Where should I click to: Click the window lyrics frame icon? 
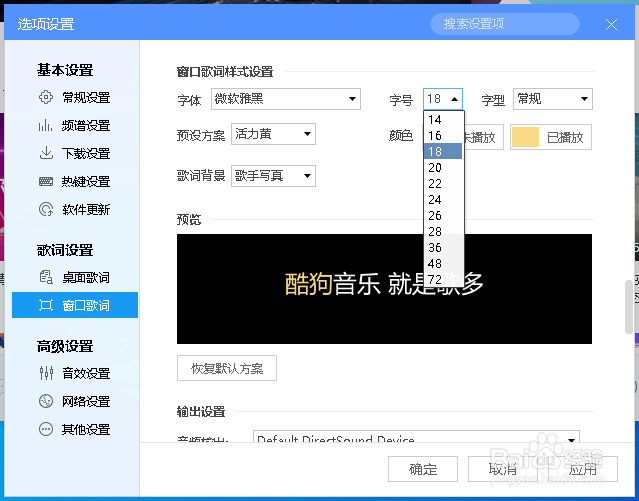coord(46,305)
